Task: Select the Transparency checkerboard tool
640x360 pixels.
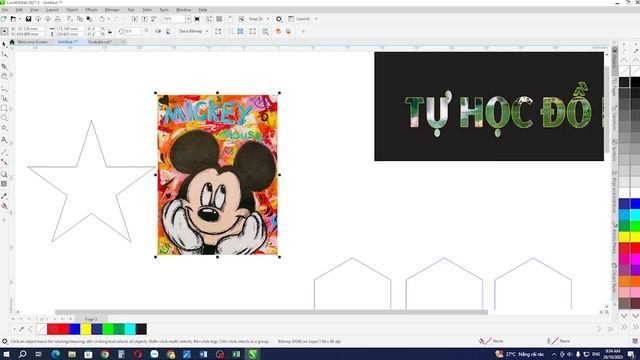Action: tap(4, 184)
